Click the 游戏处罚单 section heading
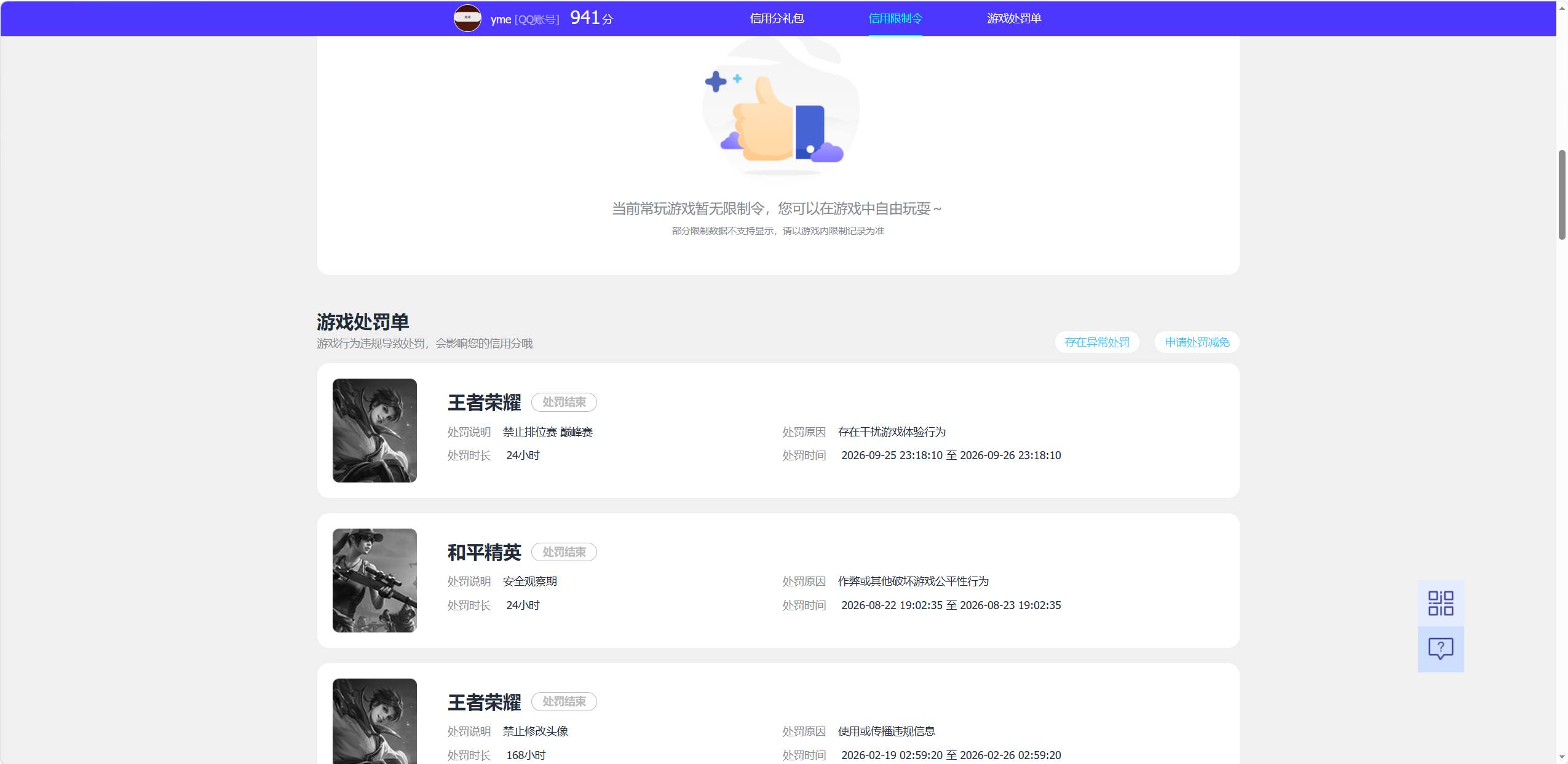The image size is (1568, 764). click(363, 321)
